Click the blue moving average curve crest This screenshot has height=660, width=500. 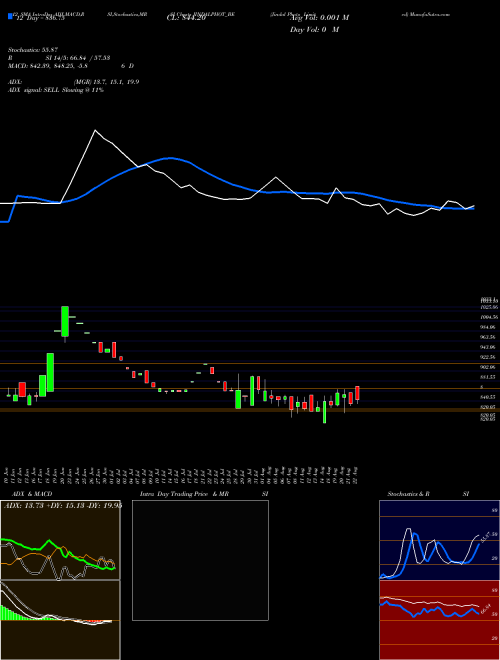point(170,158)
